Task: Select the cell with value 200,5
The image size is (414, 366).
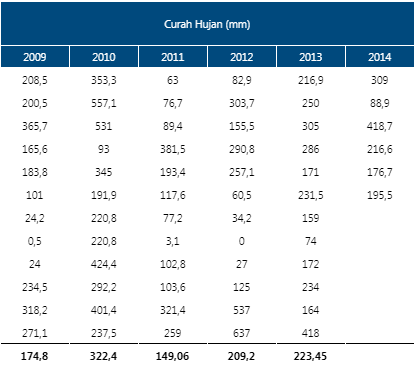Action: pyautogui.click(x=35, y=103)
